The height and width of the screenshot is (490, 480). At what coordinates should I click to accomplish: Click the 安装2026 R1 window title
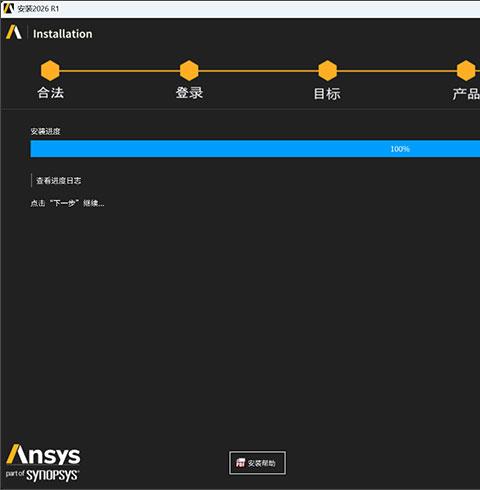tap(38, 9)
